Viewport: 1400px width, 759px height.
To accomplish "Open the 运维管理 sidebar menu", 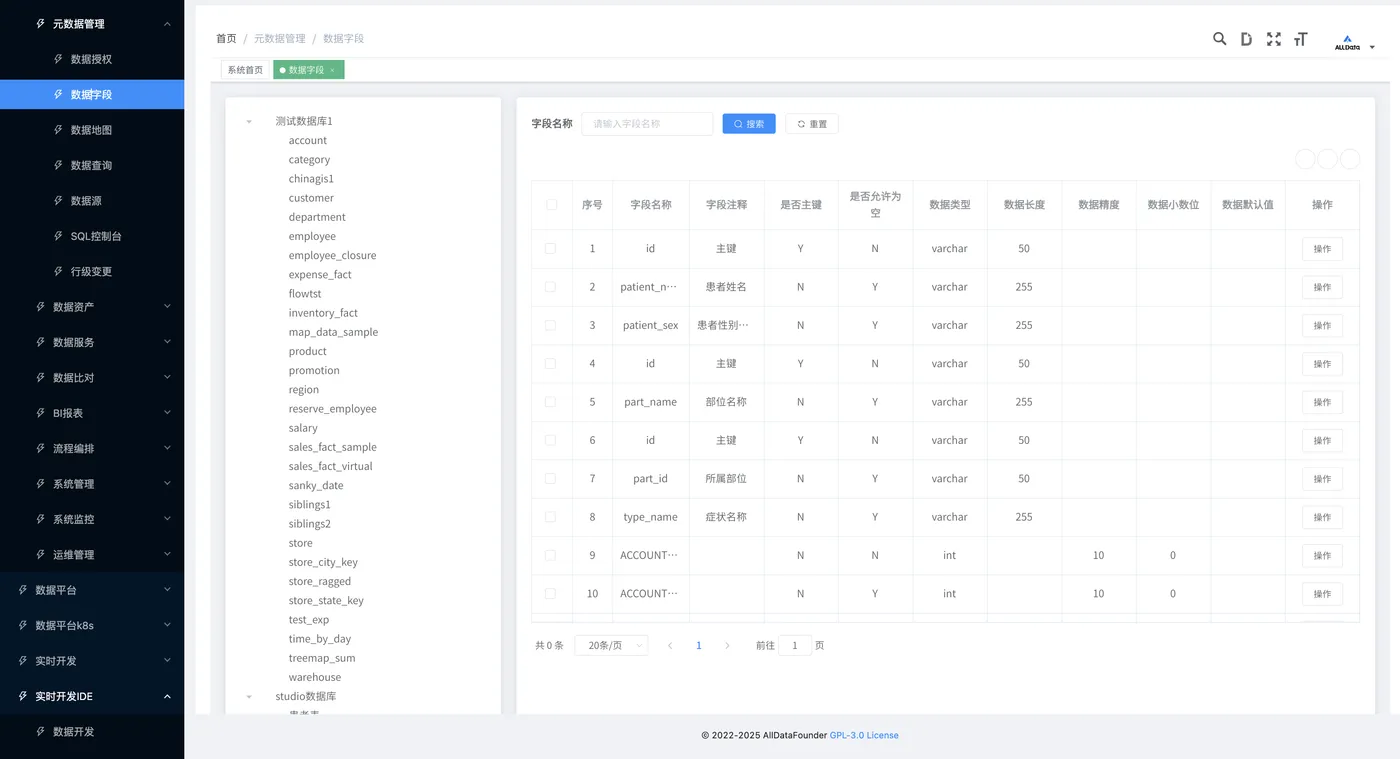I will [x=92, y=555].
